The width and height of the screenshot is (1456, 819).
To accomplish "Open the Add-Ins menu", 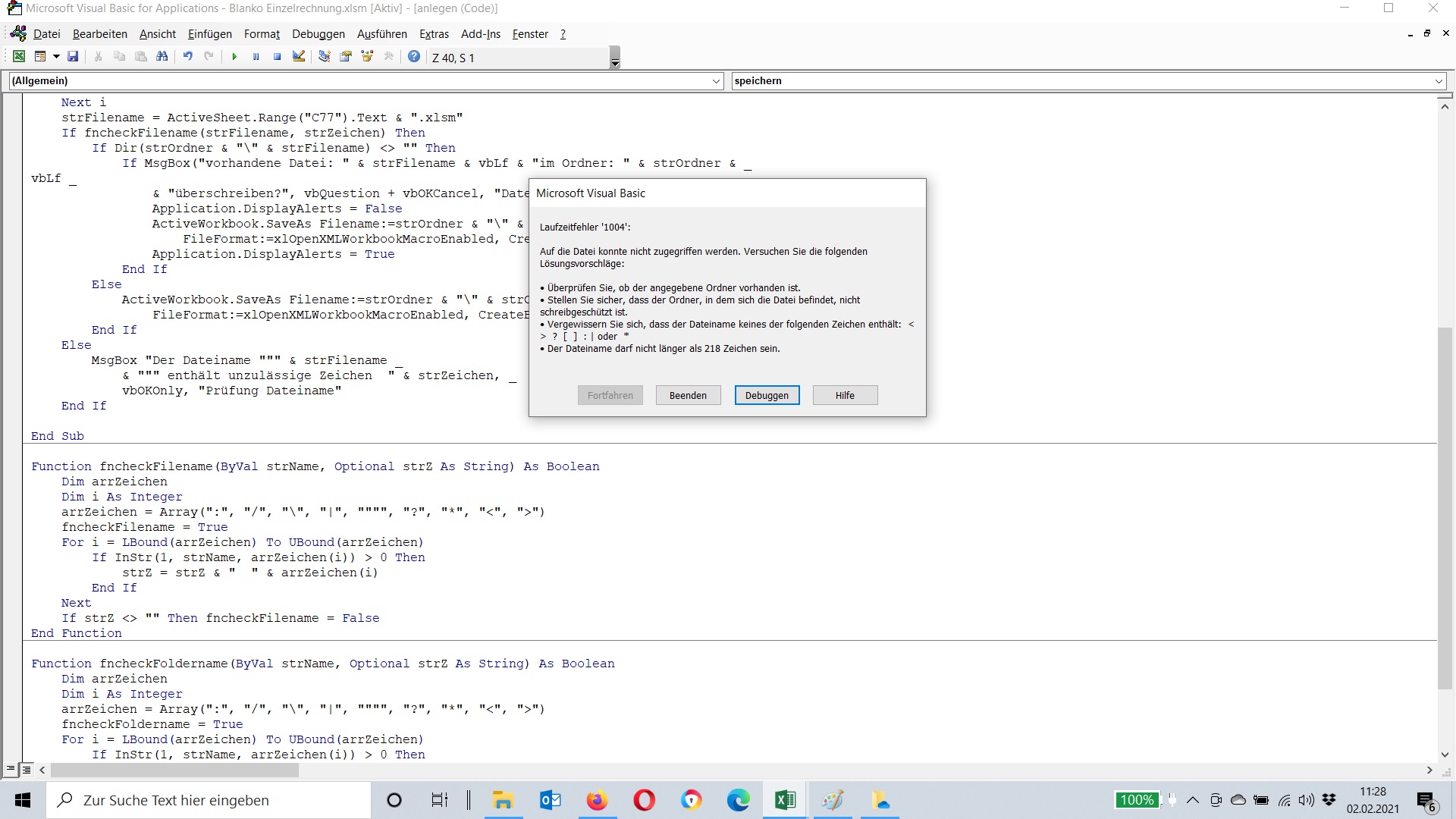I will 481,34.
